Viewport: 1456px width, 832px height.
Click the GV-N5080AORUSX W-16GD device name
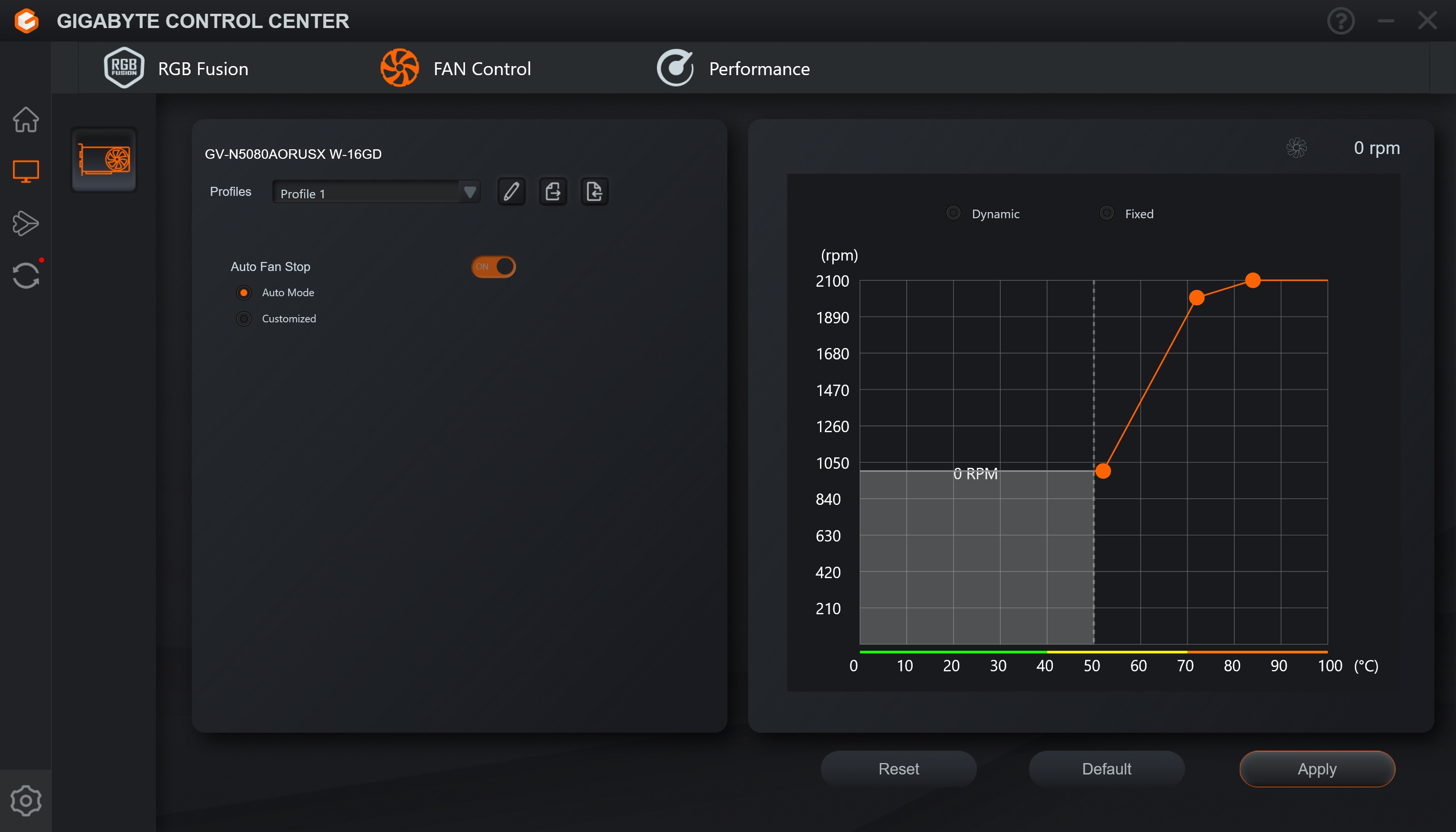(x=293, y=155)
